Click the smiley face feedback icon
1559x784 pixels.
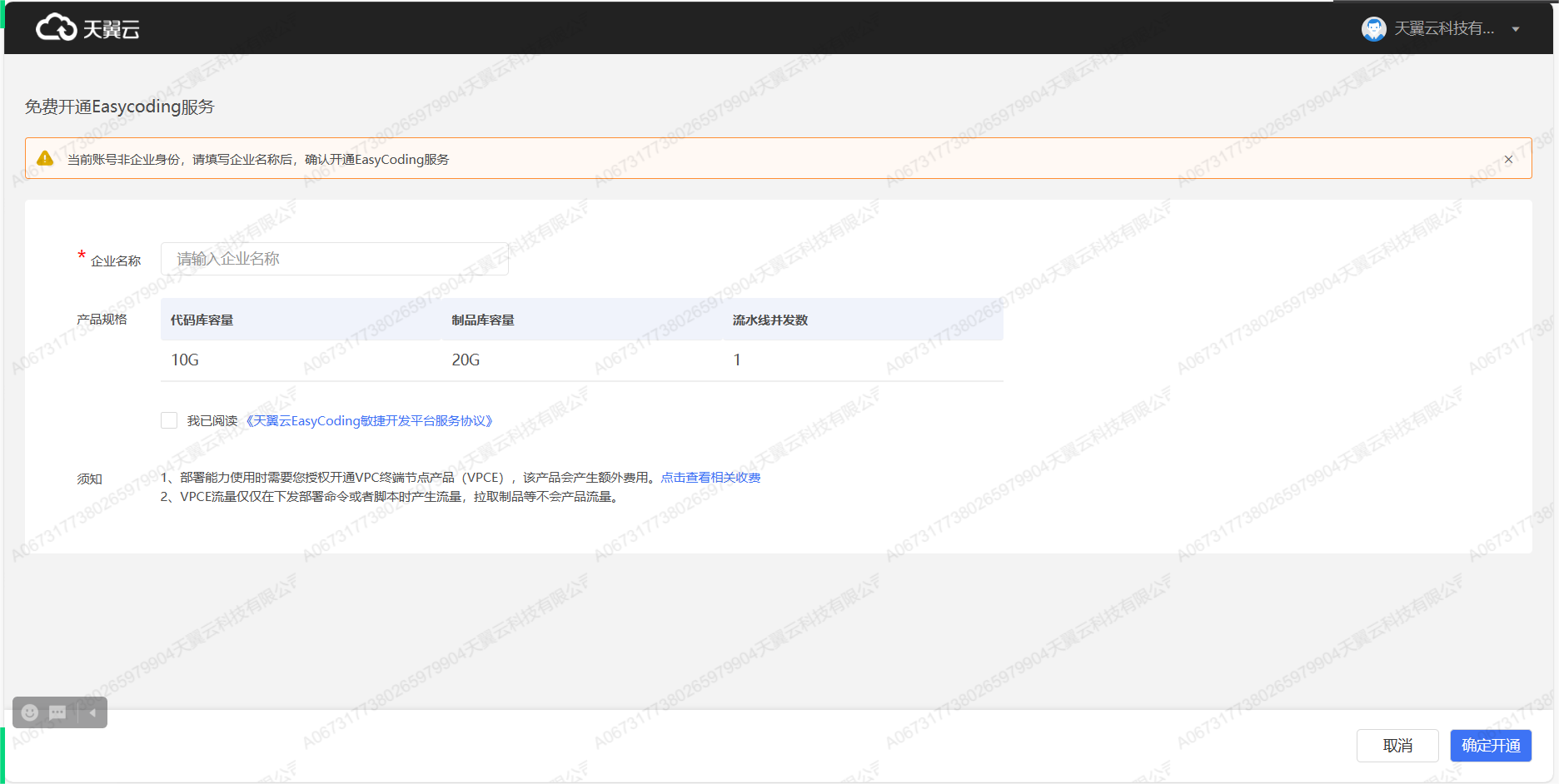[30, 712]
